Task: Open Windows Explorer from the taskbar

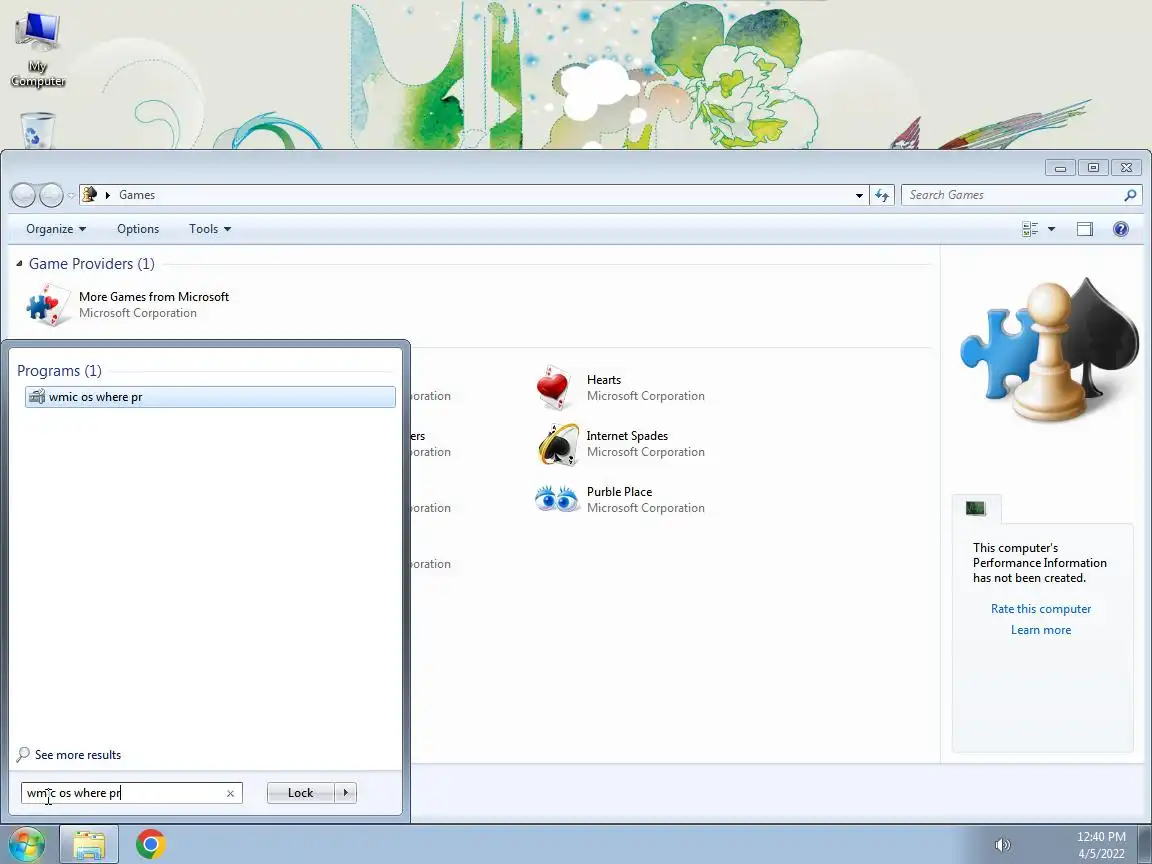Action: (88, 844)
